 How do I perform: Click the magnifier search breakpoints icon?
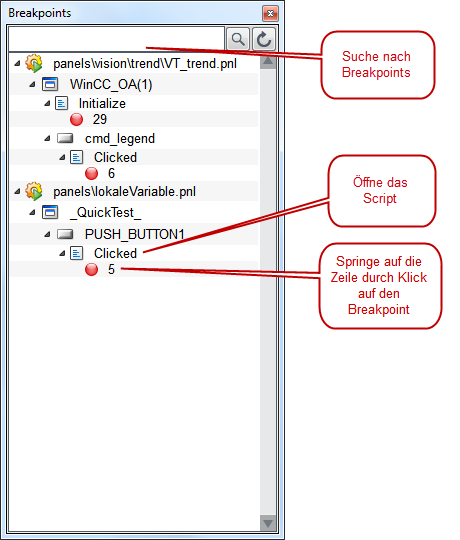[x=238, y=39]
